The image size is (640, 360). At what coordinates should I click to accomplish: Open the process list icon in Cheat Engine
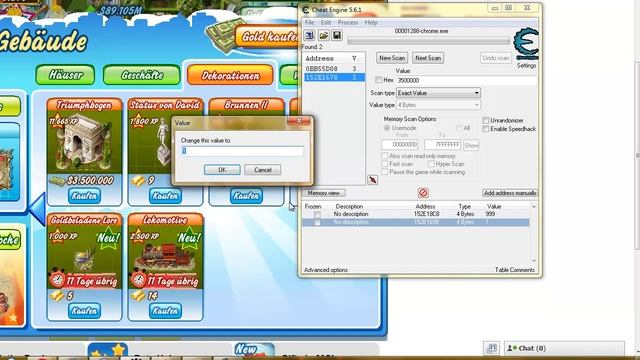pyautogui.click(x=310, y=35)
